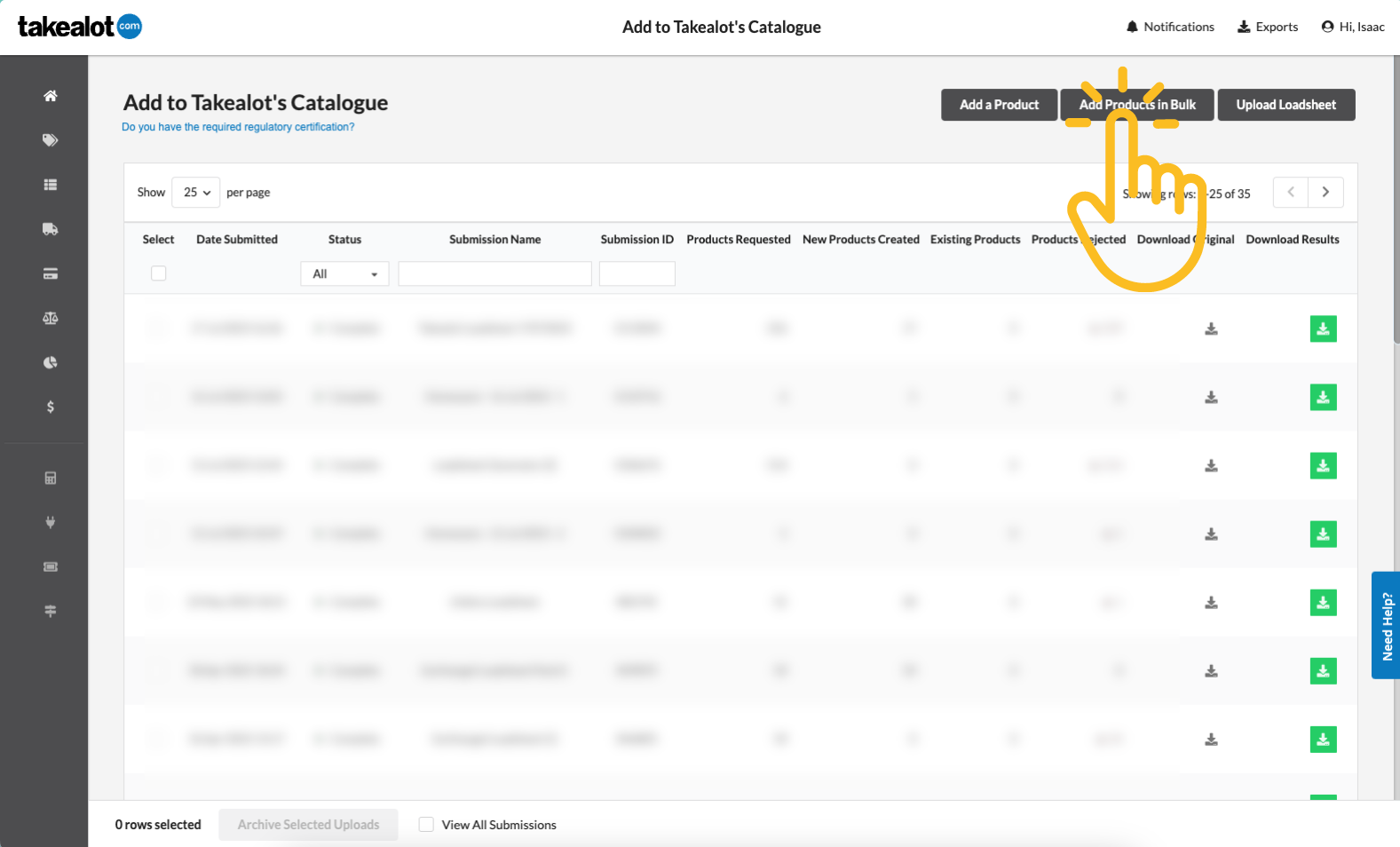Tick the select-all checkbox under Select
Image resolution: width=1400 pixels, height=847 pixels.
click(159, 273)
